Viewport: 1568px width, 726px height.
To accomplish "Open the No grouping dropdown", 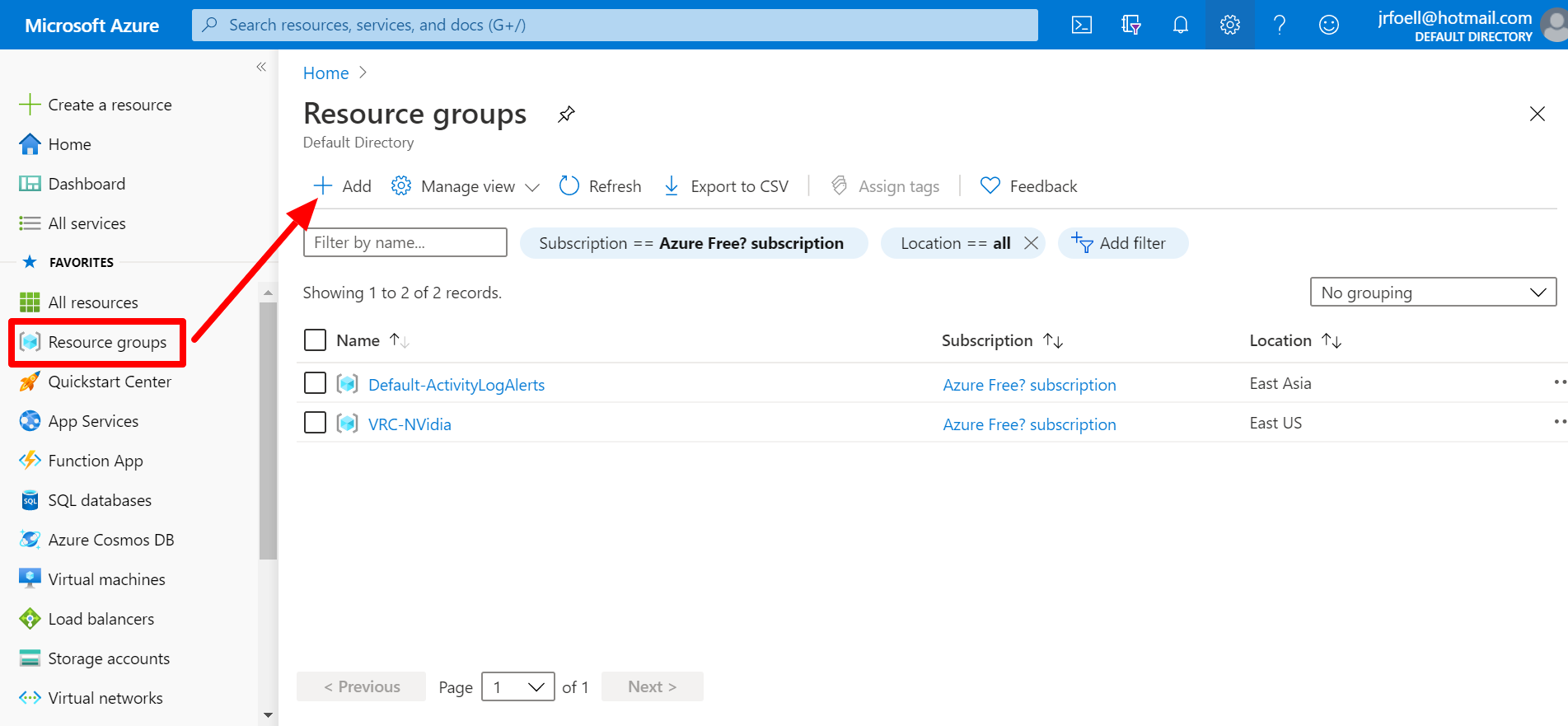I will pyautogui.click(x=1433, y=292).
